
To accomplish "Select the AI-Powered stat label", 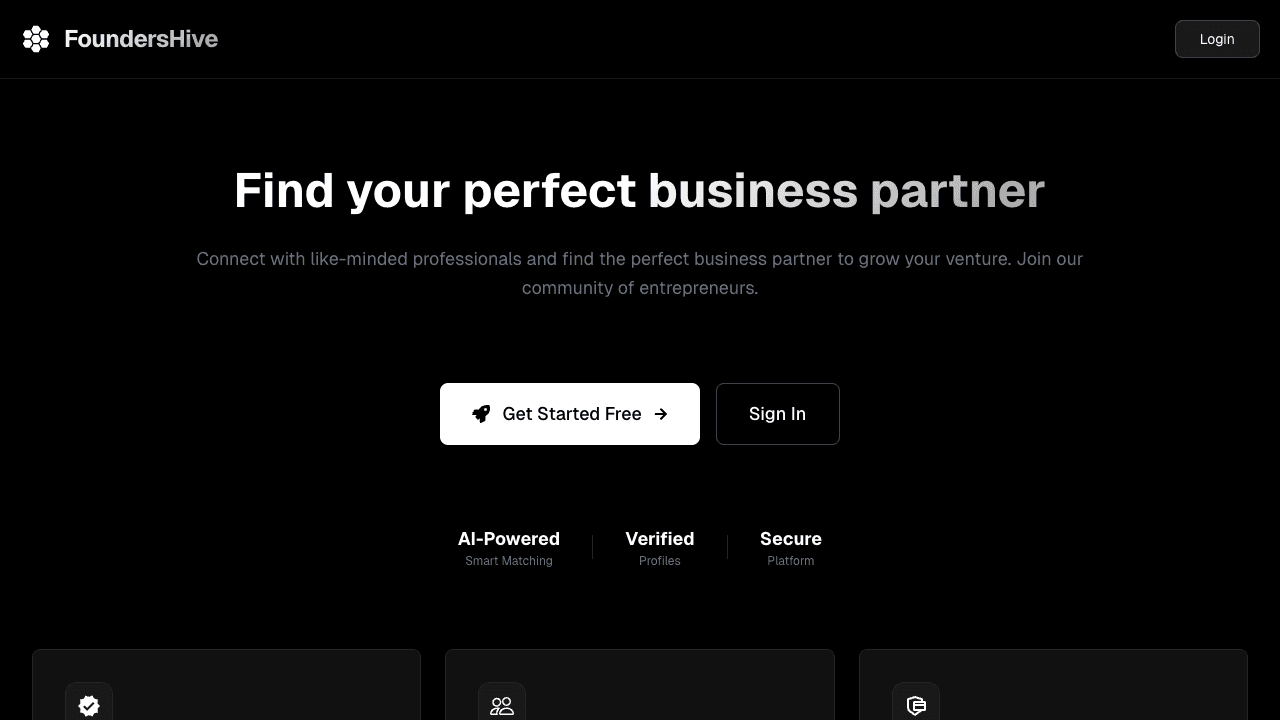I will point(509,539).
